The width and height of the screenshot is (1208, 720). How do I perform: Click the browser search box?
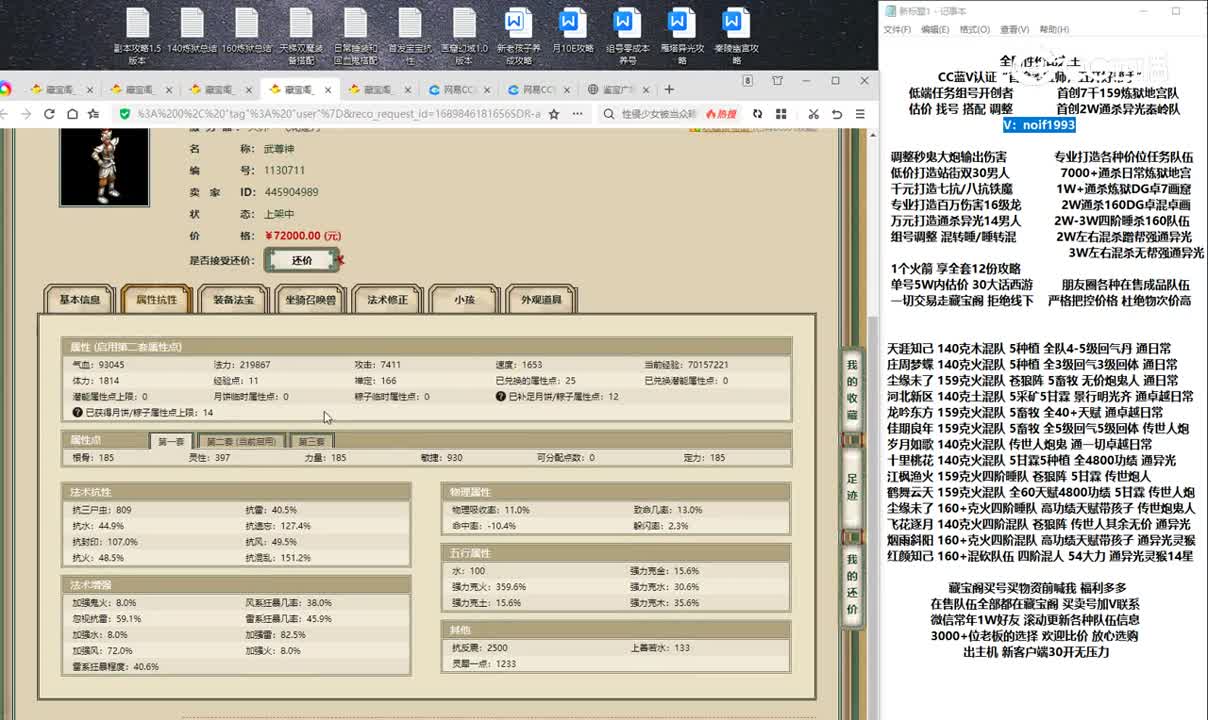657,114
